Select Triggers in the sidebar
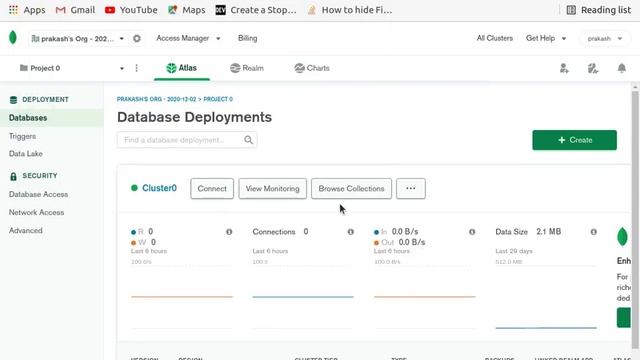640x360 pixels. 22,136
